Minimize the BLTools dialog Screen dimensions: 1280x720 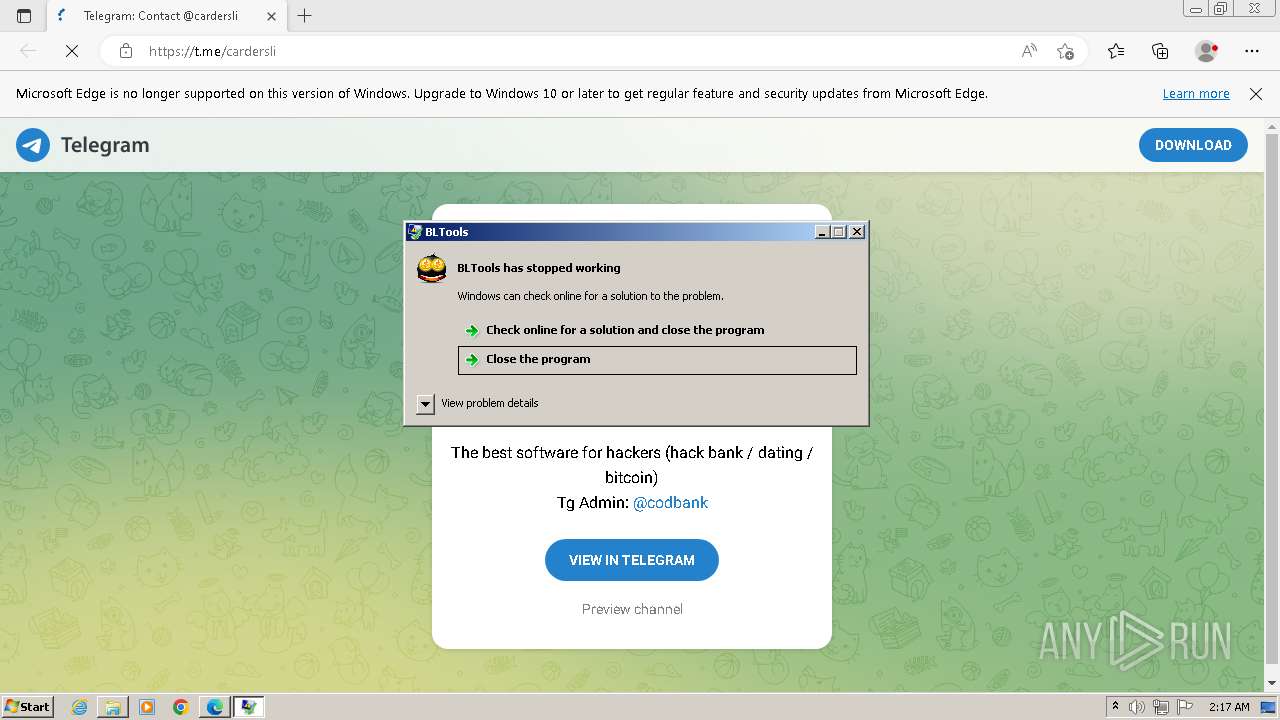point(822,232)
